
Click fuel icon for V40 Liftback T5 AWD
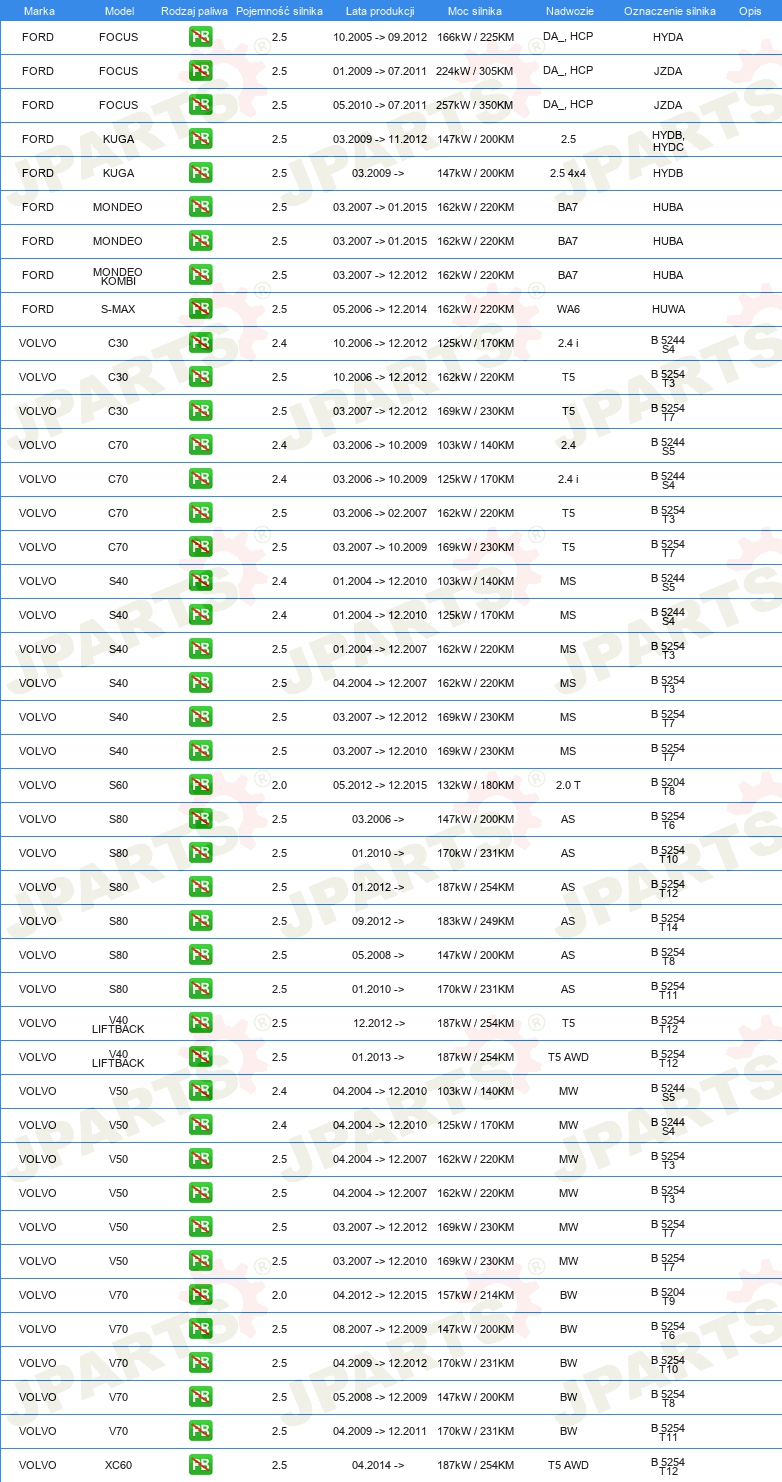click(200, 1057)
